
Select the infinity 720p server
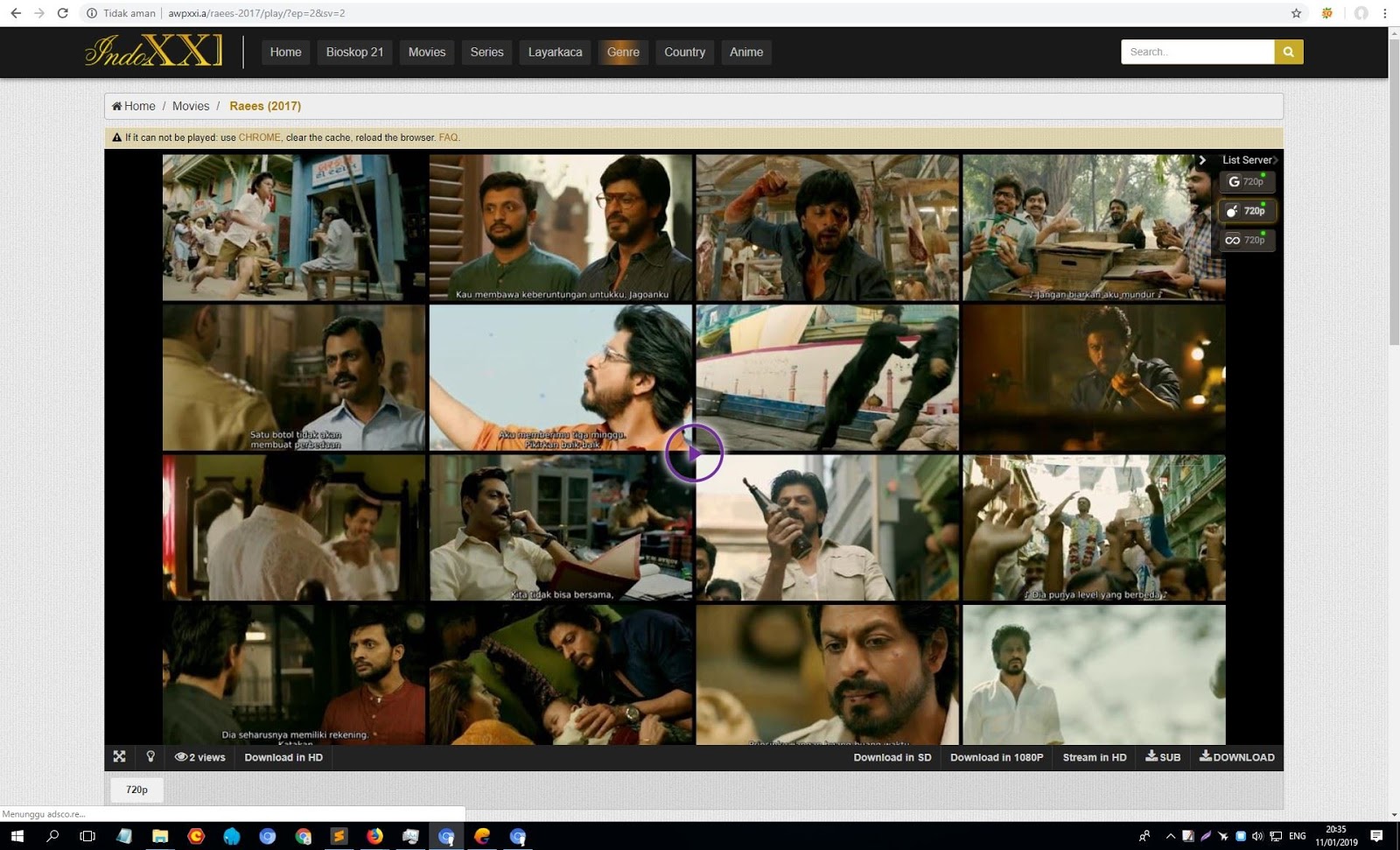click(1246, 240)
